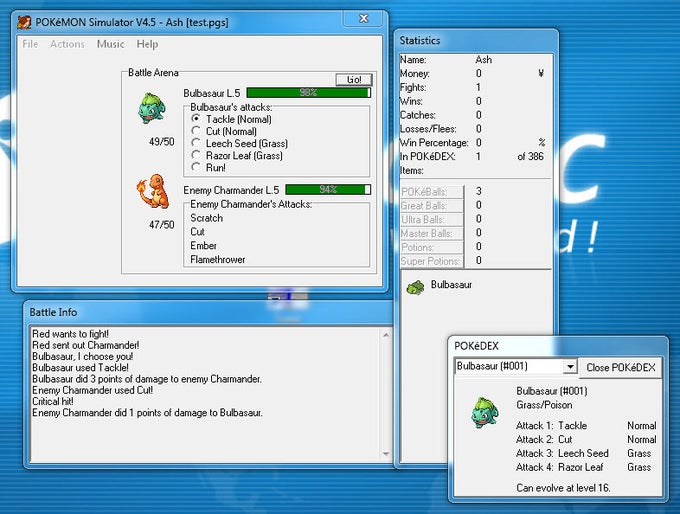Image resolution: width=680 pixels, height=514 pixels.
Task: Click the Bulbasaur (#001) combo box text
Action: coord(492,366)
